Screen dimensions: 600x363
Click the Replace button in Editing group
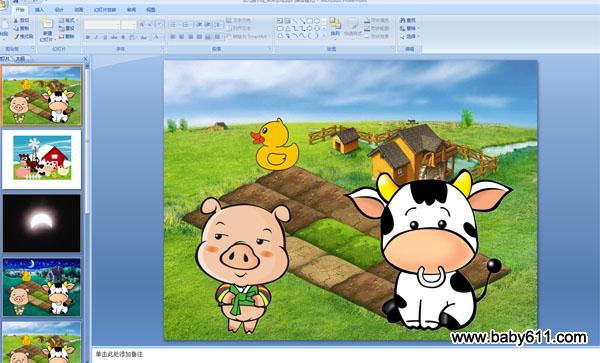pos(408,28)
